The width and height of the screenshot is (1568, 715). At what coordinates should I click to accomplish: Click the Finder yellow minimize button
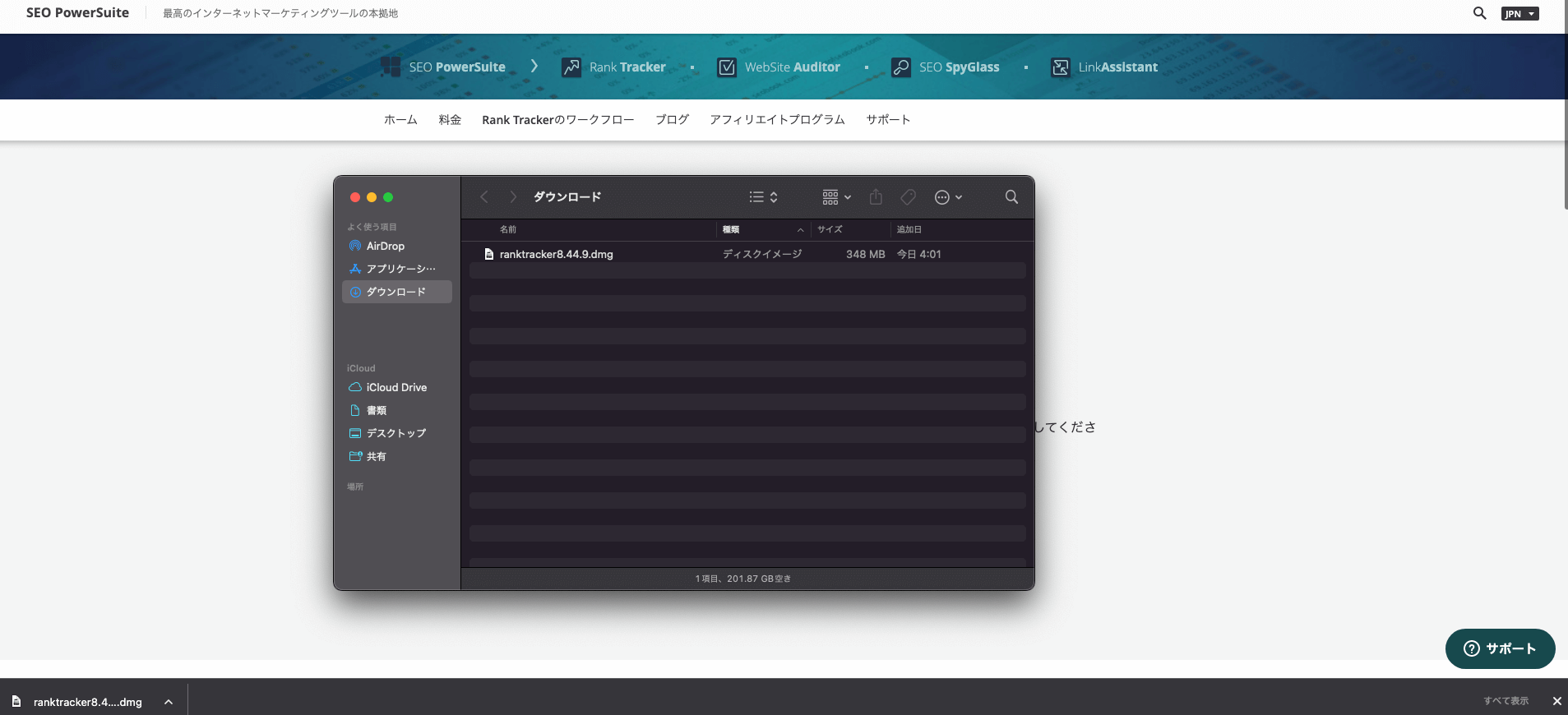tap(372, 197)
